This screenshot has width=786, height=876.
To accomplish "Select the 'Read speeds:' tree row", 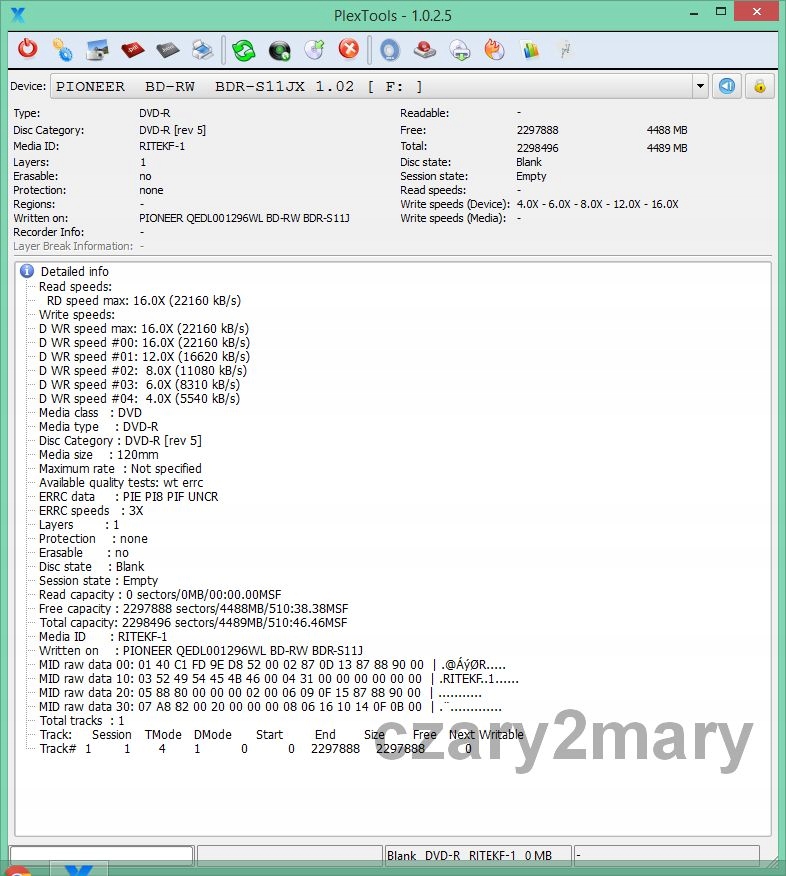I will [75, 287].
